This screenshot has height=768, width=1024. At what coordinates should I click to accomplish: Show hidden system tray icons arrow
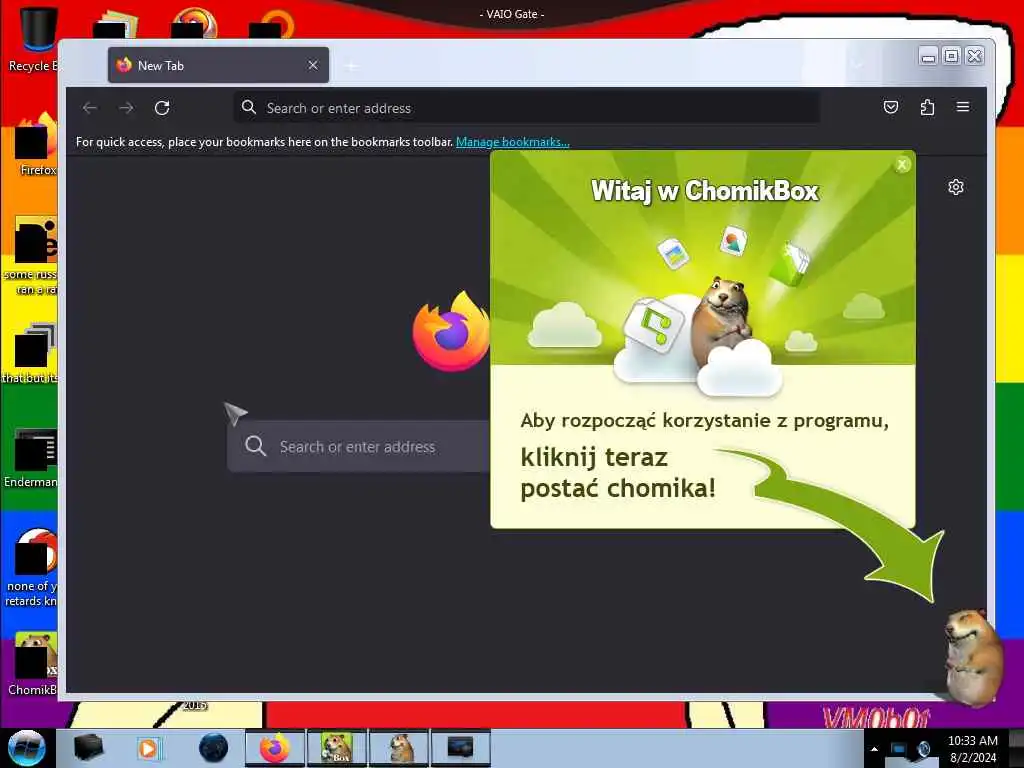874,749
